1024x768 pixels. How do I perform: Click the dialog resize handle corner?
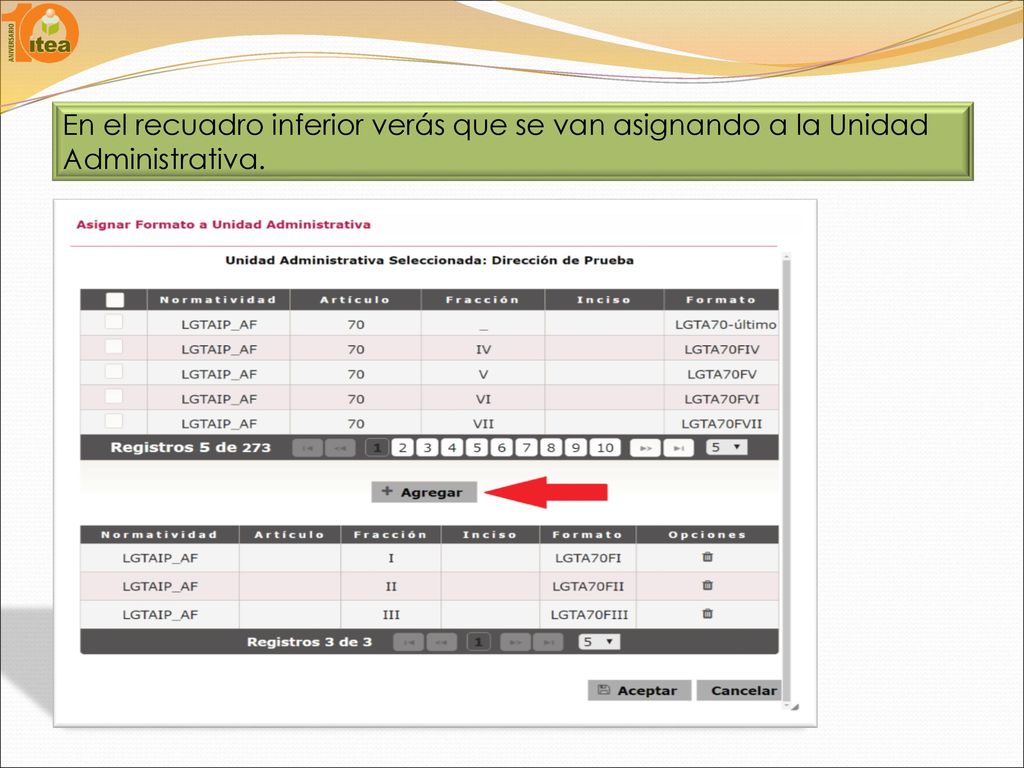pyautogui.click(x=794, y=707)
